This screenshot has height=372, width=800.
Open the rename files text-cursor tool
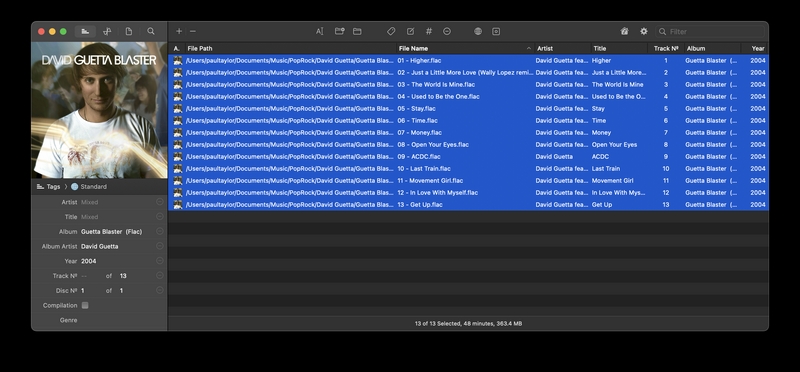[x=319, y=31]
